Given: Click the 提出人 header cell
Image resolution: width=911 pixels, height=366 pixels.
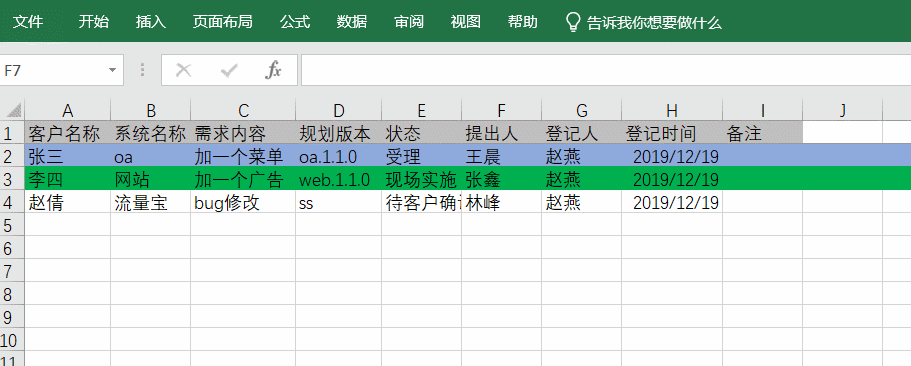Looking at the screenshot, I should coord(501,133).
